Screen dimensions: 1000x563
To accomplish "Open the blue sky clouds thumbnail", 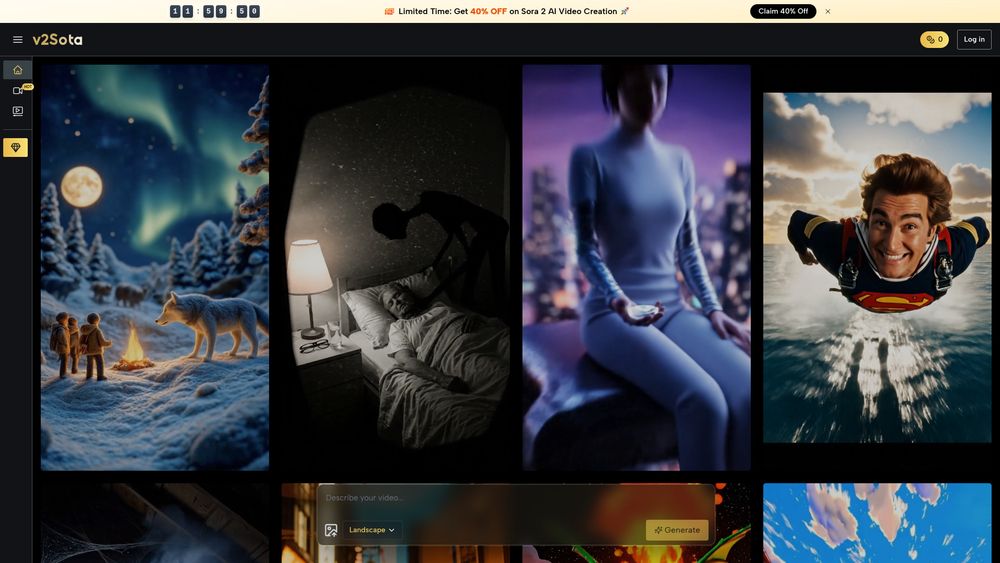I will pyautogui.click(x=878, y=523).
